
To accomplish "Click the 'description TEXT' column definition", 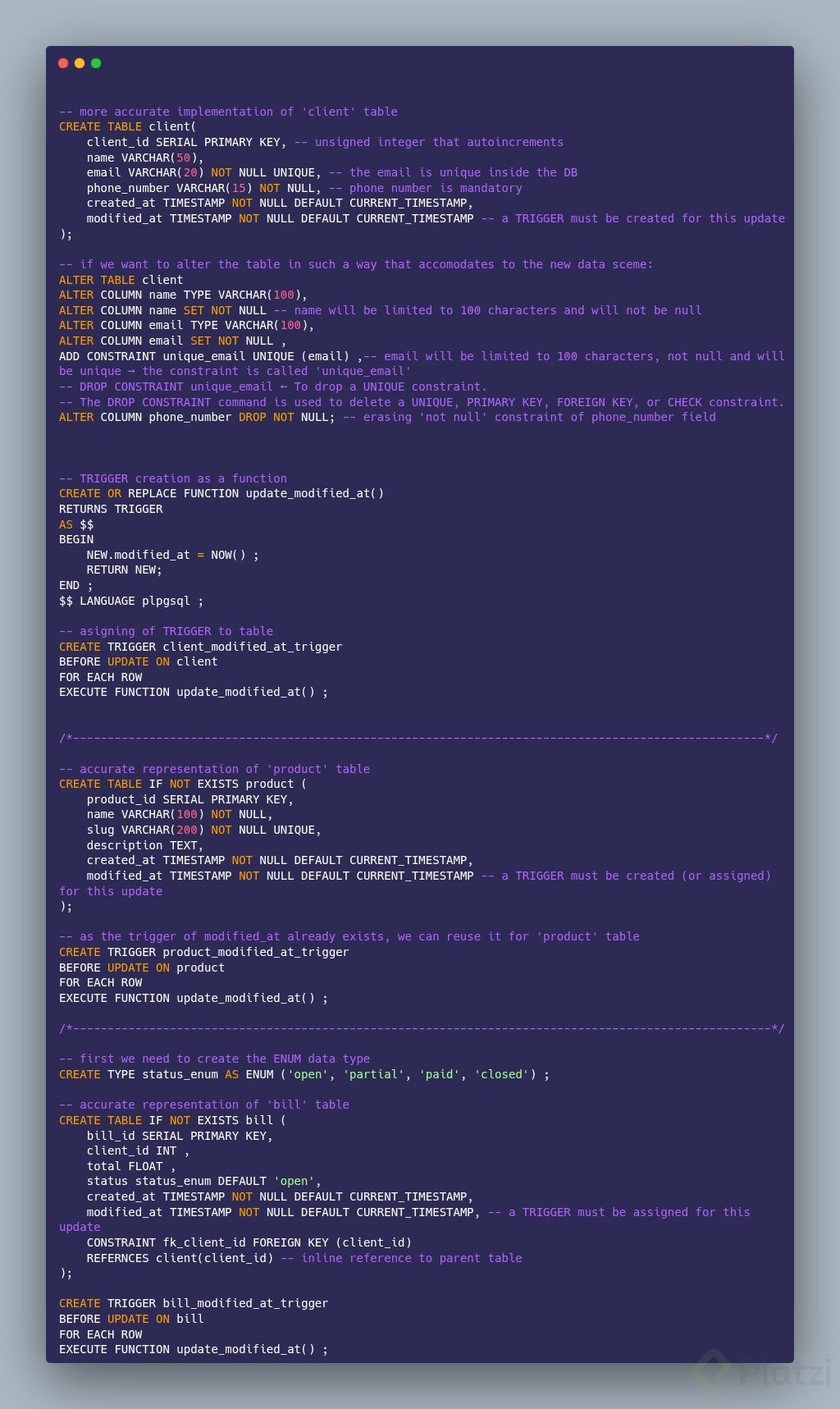I will click(x=144, y=845).
